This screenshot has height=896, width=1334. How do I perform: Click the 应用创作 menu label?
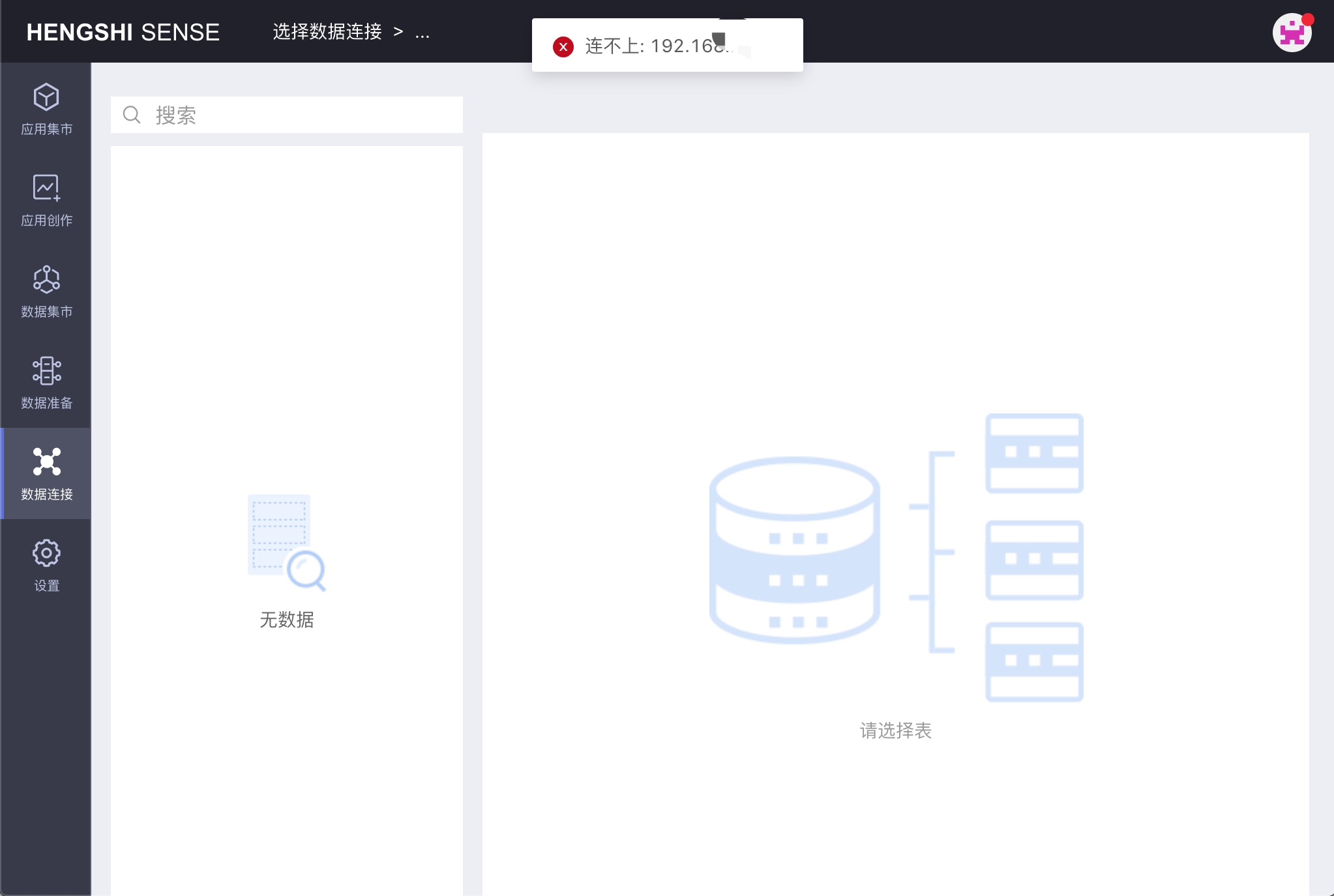point(46,220)
